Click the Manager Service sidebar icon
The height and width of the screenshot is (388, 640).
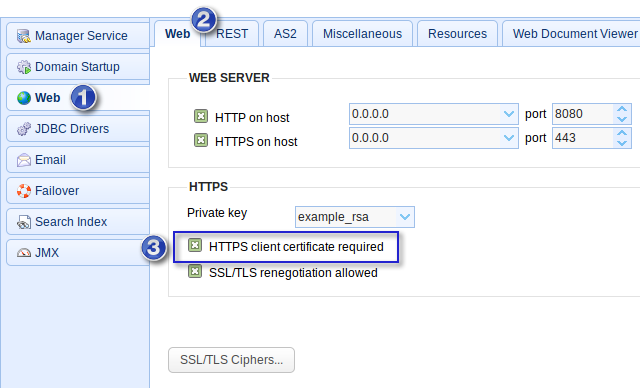coord(24,36)
